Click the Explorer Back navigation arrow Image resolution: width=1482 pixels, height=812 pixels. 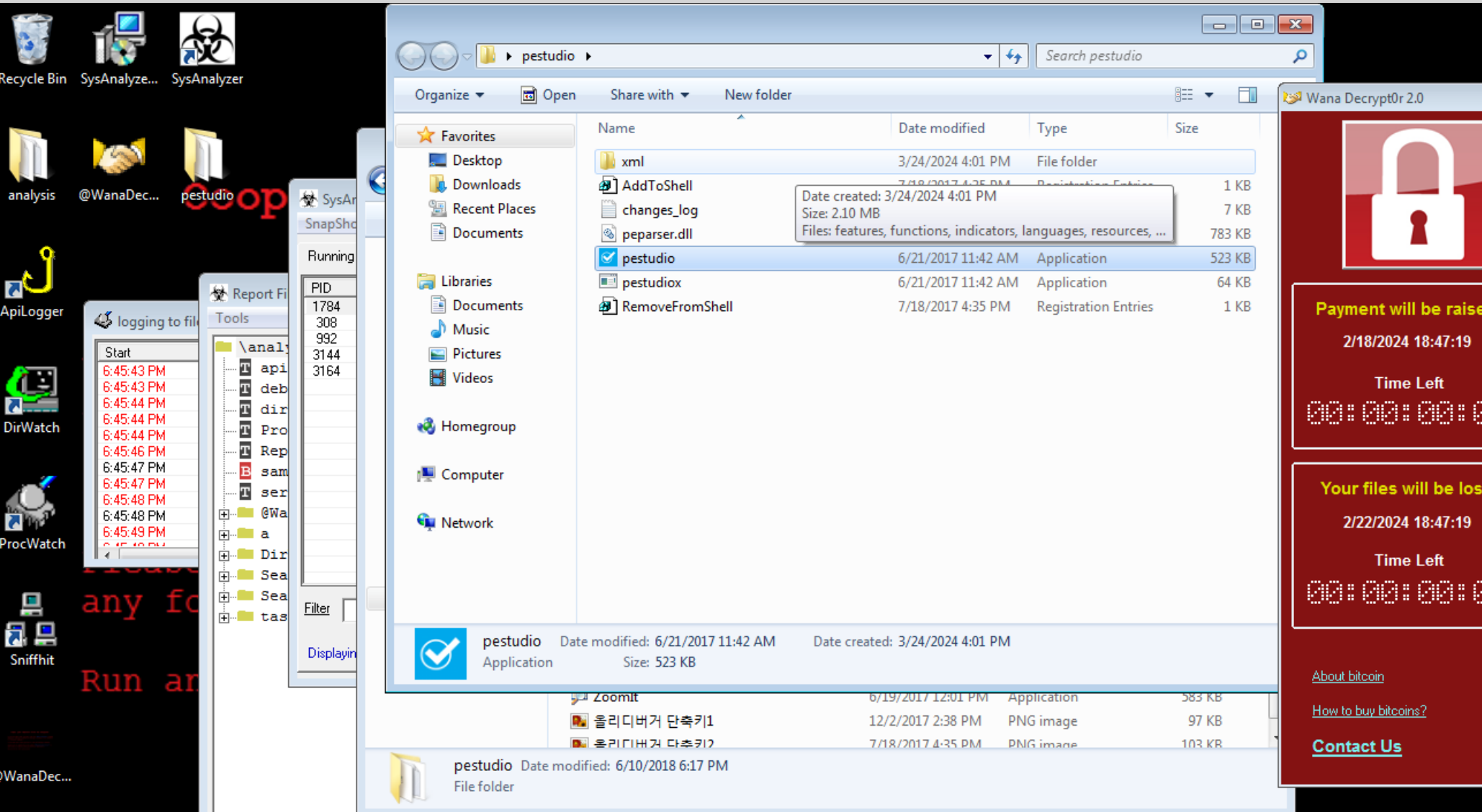[412, 56]
